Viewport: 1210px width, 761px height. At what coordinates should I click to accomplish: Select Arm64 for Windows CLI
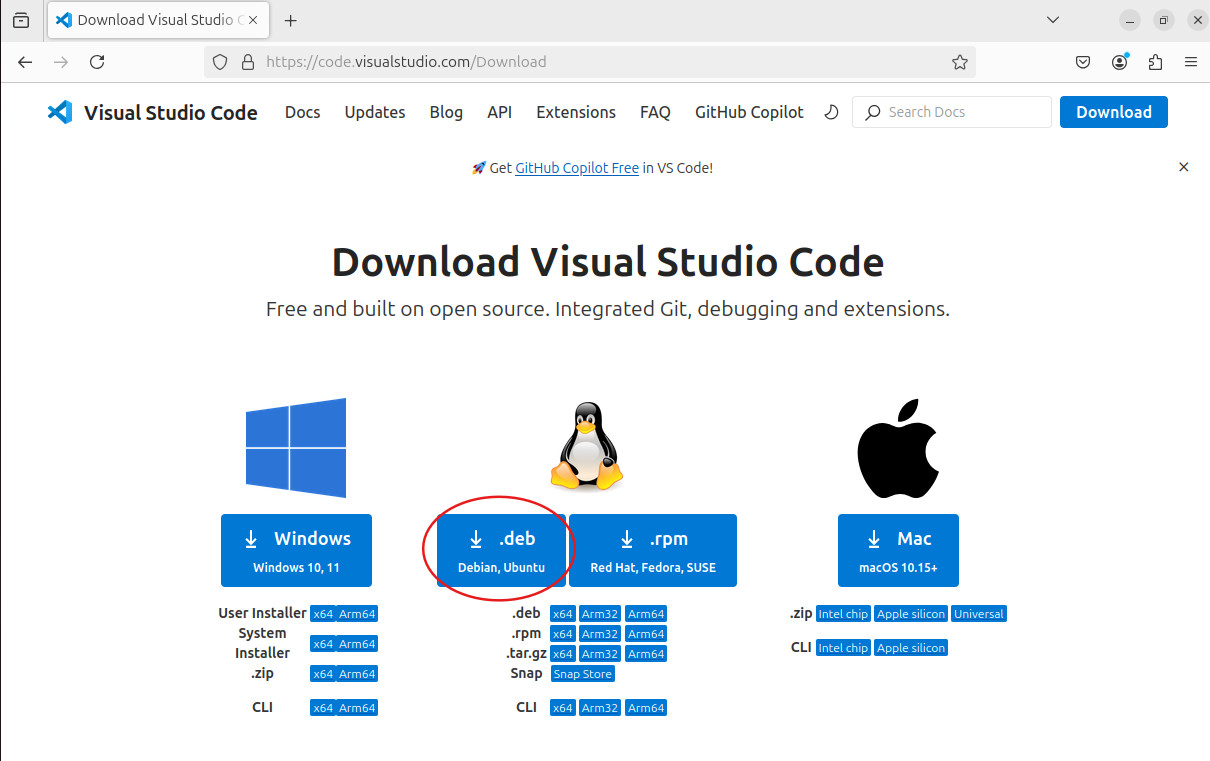(x=357, y=708)
